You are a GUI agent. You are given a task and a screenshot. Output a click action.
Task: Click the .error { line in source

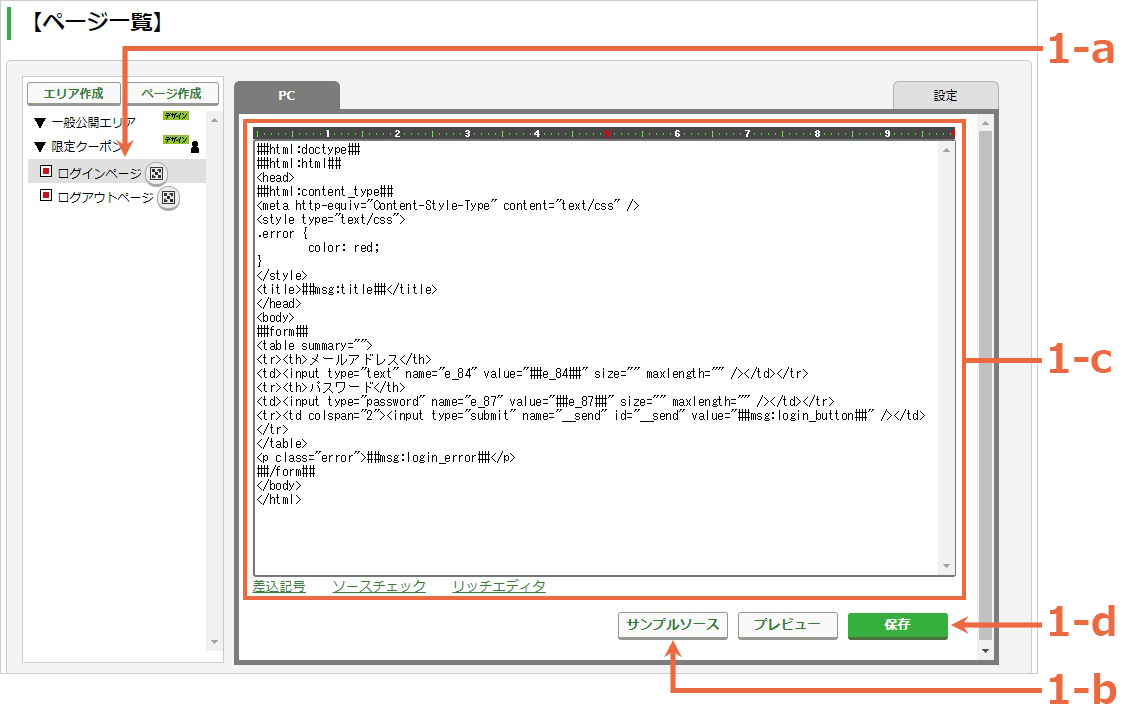click(x=283, y=233)
